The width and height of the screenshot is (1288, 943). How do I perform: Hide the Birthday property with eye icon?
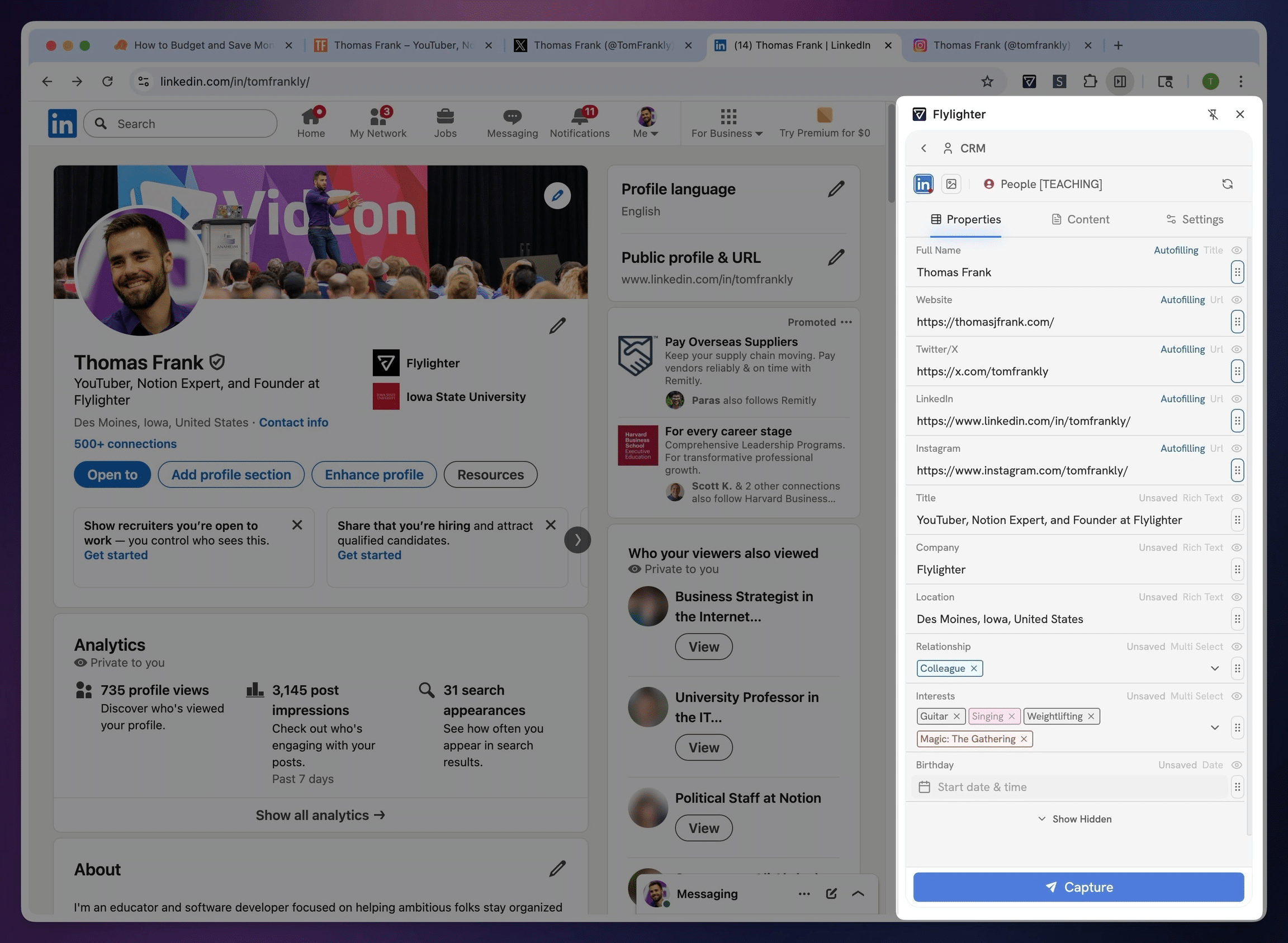coord(1236,765)
